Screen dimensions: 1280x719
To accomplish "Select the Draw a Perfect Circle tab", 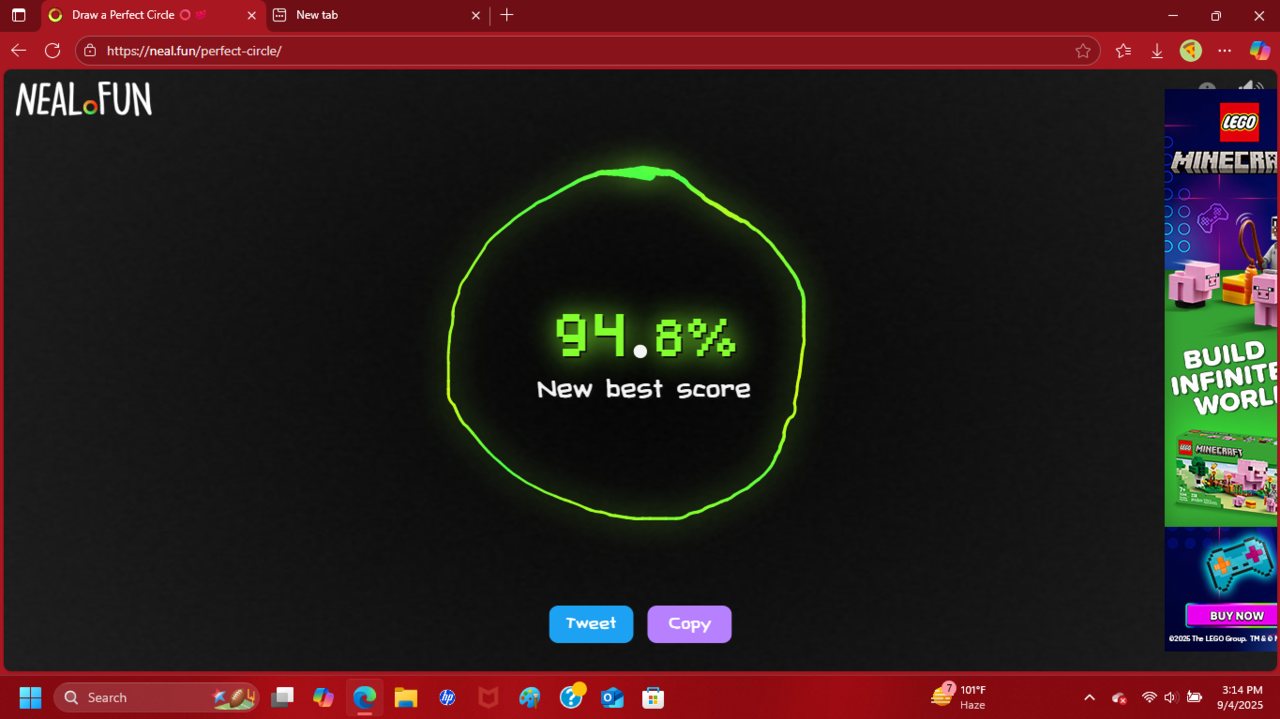I will (152, 15).
